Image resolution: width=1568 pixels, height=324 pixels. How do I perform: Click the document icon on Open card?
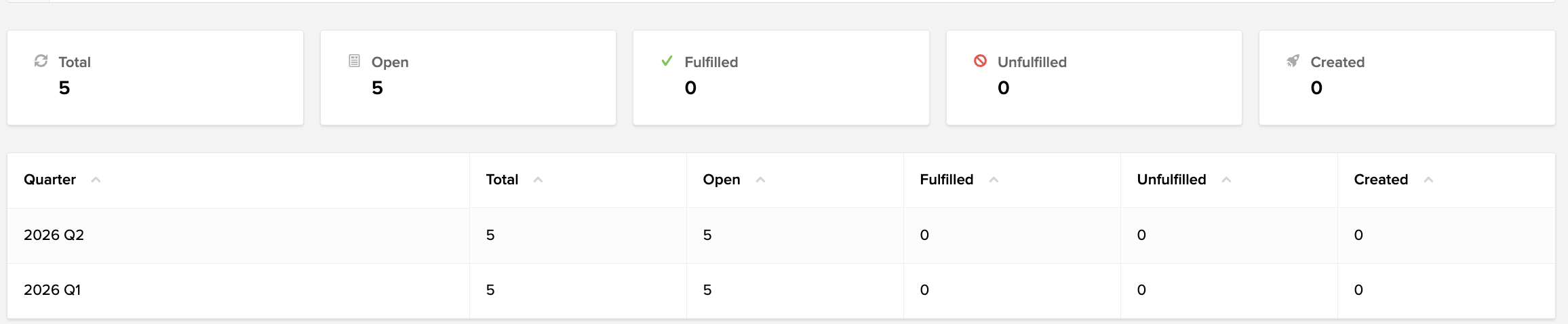(x=354, y=61)
